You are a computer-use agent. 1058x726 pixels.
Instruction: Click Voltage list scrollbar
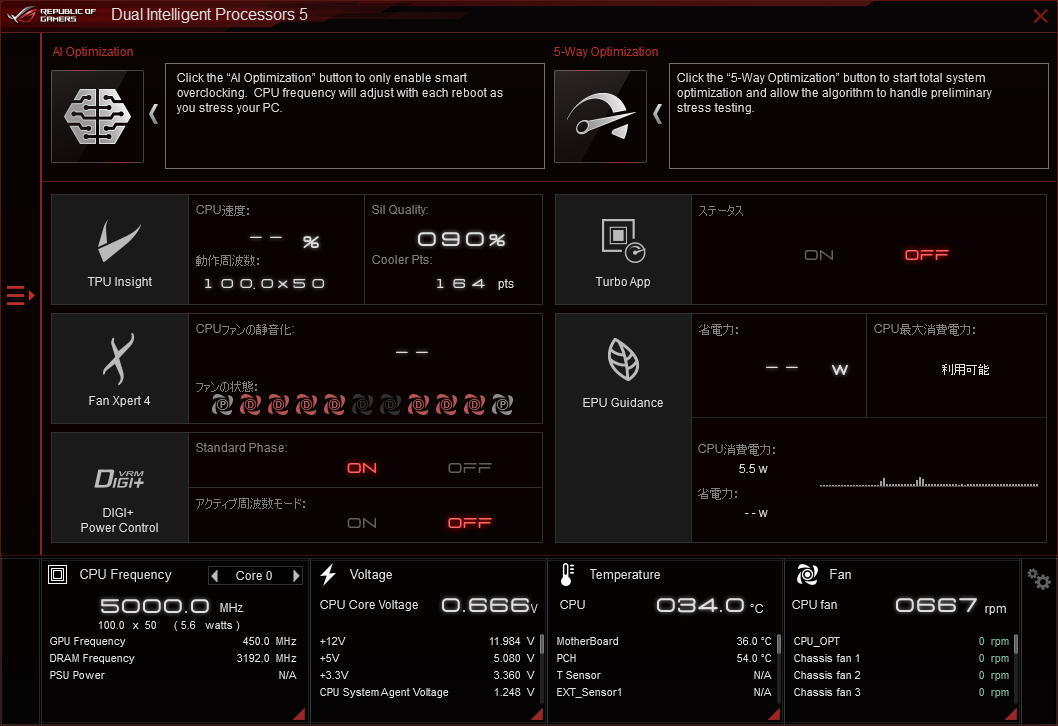542,644
